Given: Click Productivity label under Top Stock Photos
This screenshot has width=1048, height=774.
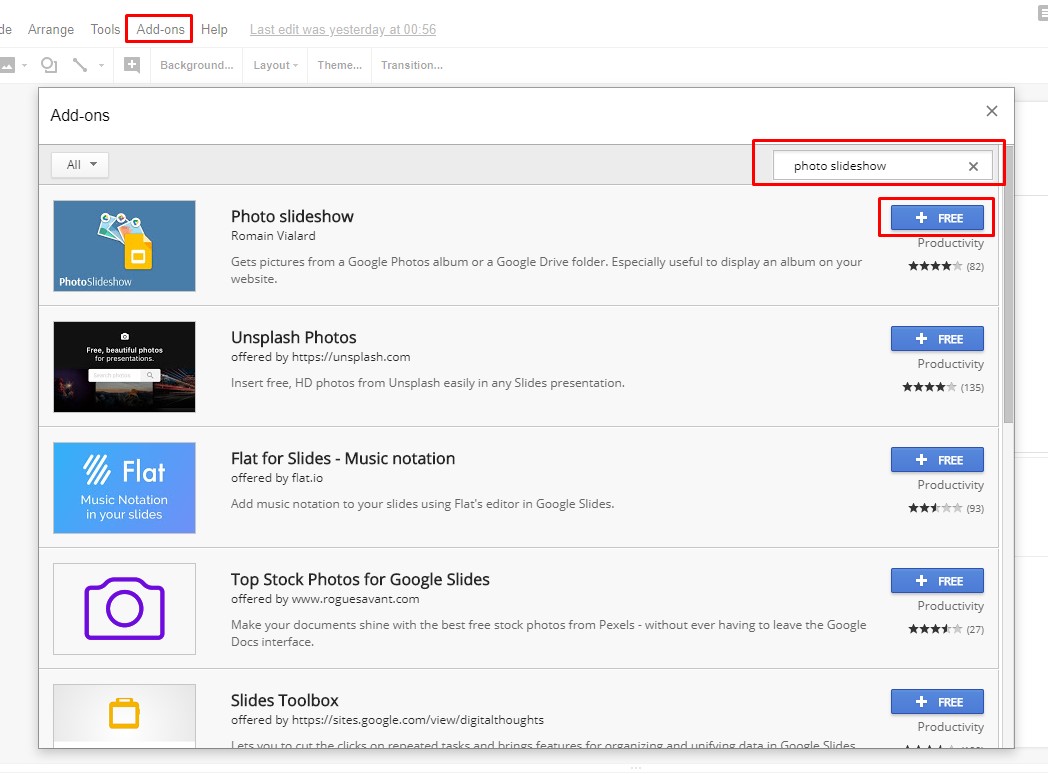Looking at the screenshot, I should (x=950, y=606).
